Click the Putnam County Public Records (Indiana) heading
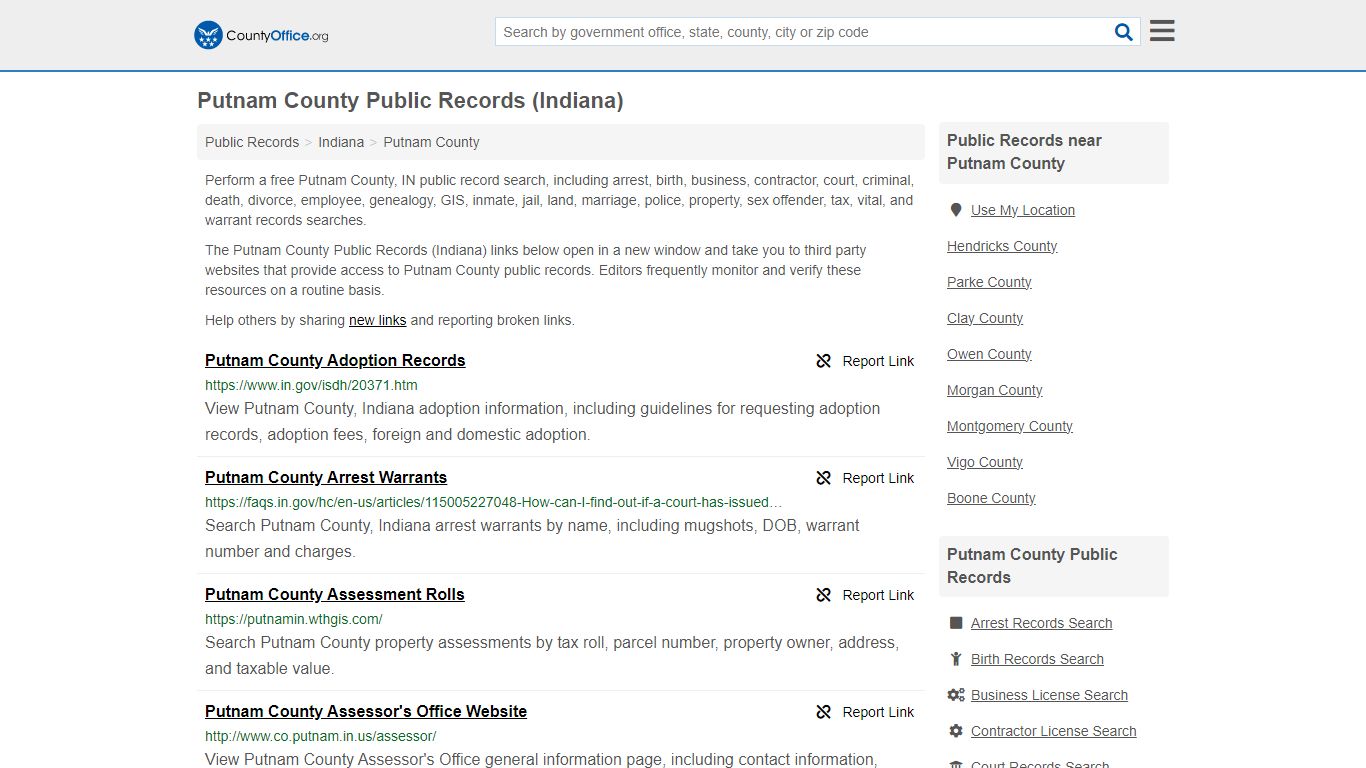The height and width of the screenshot is (768, 1366). click(410, 101)
